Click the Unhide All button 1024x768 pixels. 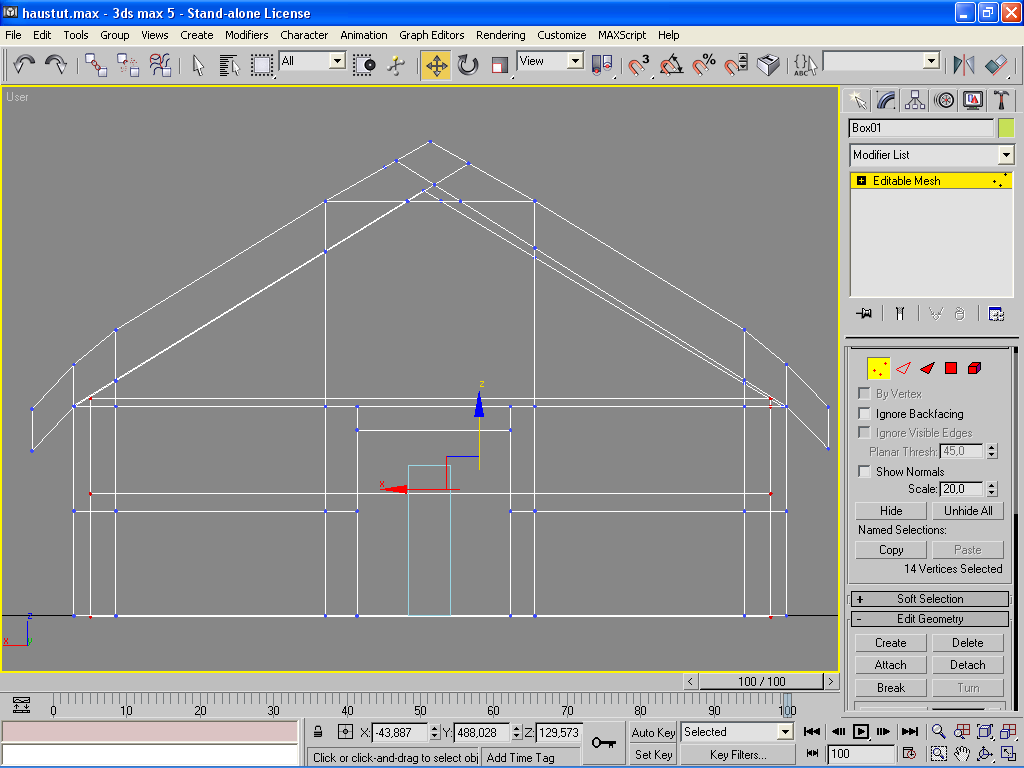click(968, 510)
